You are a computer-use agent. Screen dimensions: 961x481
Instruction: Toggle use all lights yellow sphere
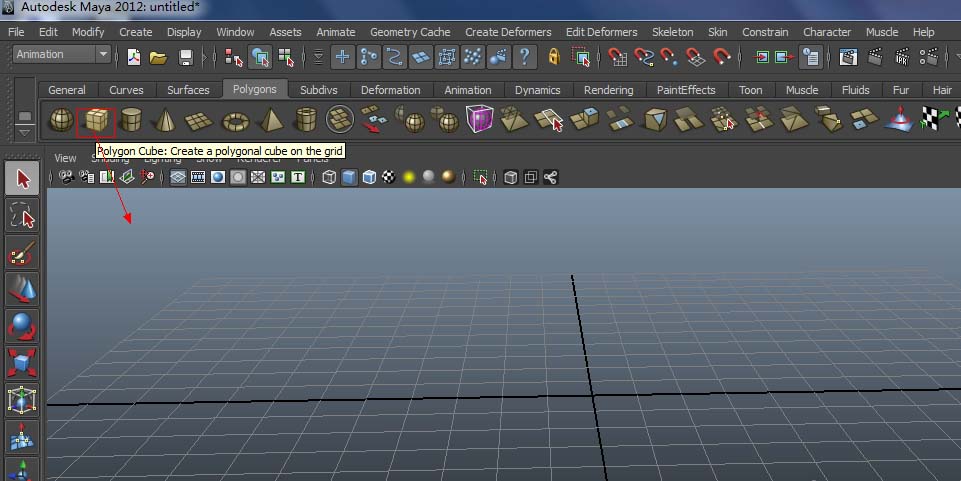point(409,177)
